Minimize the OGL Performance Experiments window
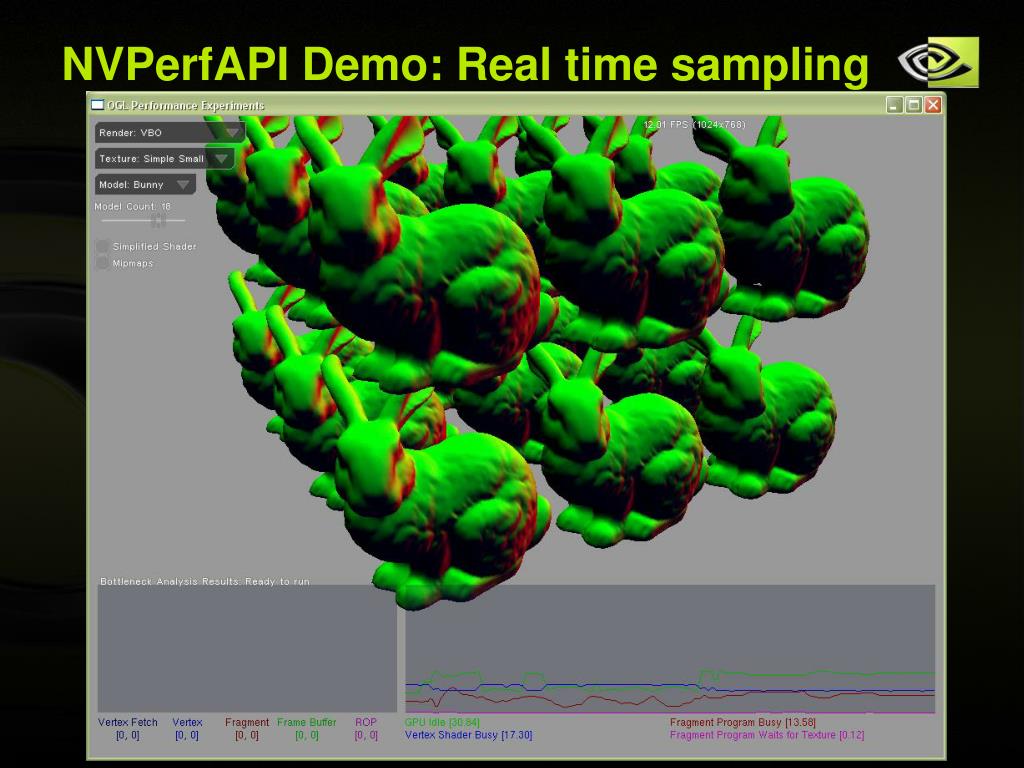This screenshot has height=768, width=1024. [x=895, y=105]
